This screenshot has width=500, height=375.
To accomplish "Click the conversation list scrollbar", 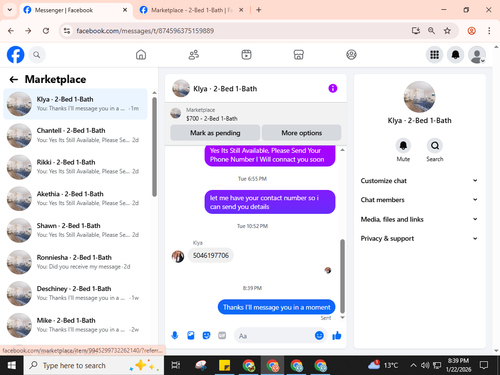I will 154,147.
